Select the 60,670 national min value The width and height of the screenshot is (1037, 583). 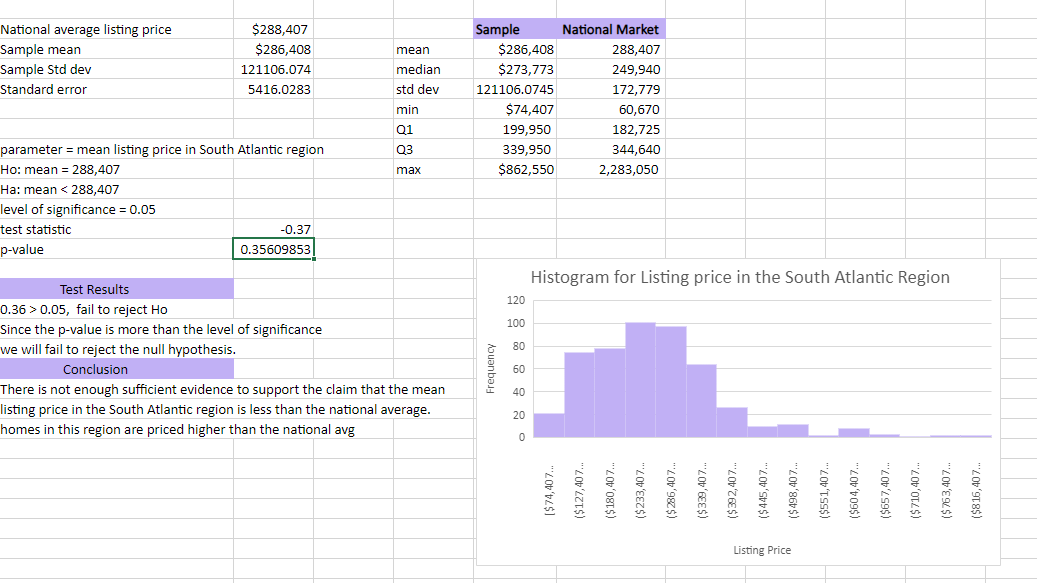point(610,110)
